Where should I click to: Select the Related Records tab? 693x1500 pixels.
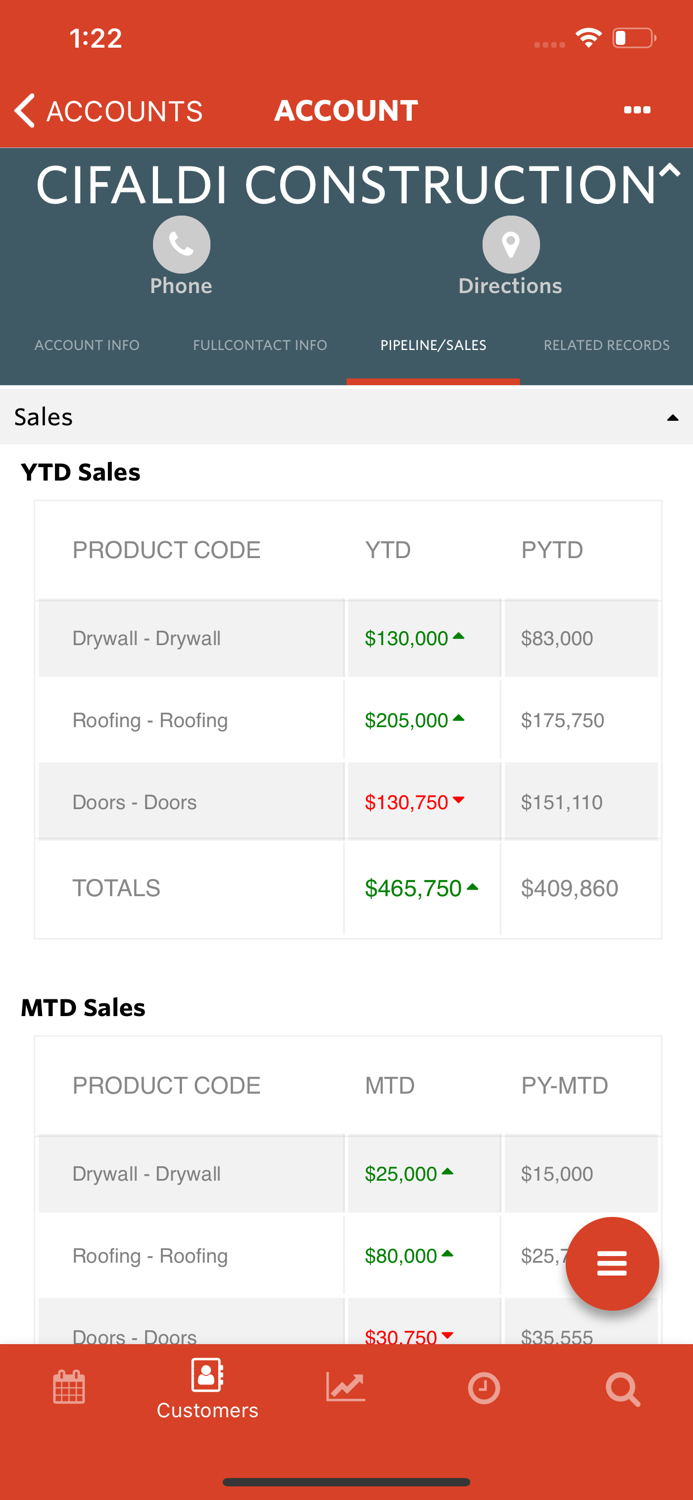click(607, 345)
